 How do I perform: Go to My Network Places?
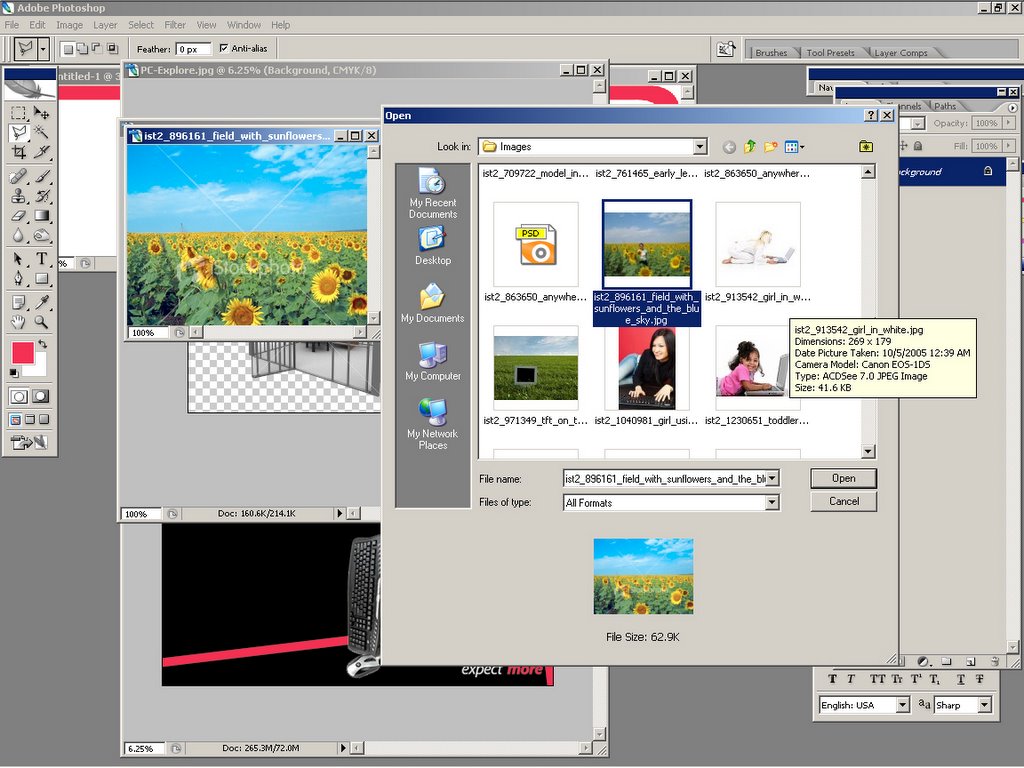(433, 424)
